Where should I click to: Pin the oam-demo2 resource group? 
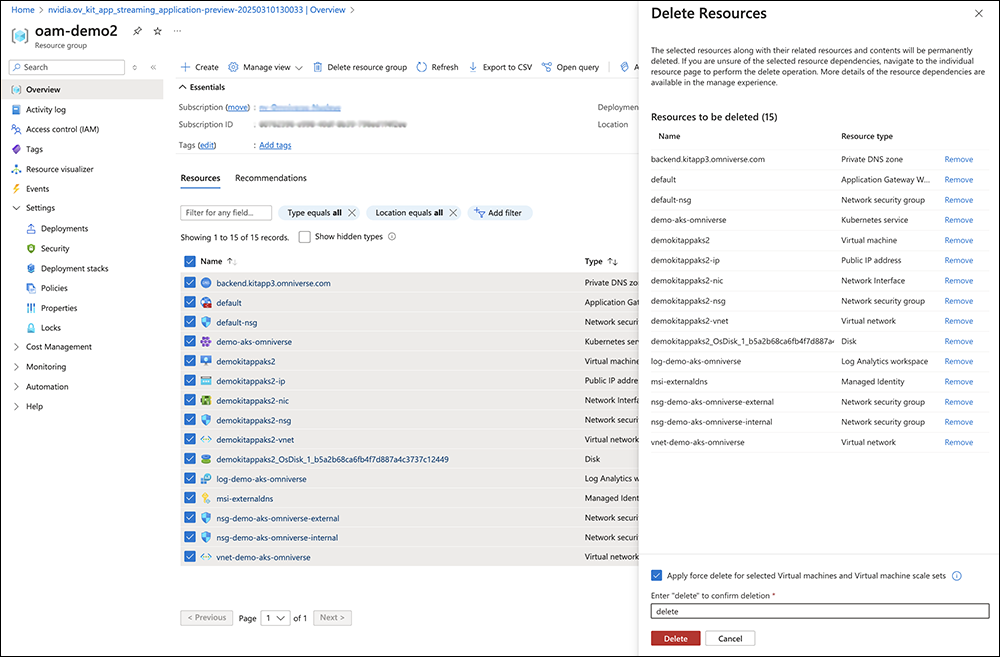tap(137, 31)
